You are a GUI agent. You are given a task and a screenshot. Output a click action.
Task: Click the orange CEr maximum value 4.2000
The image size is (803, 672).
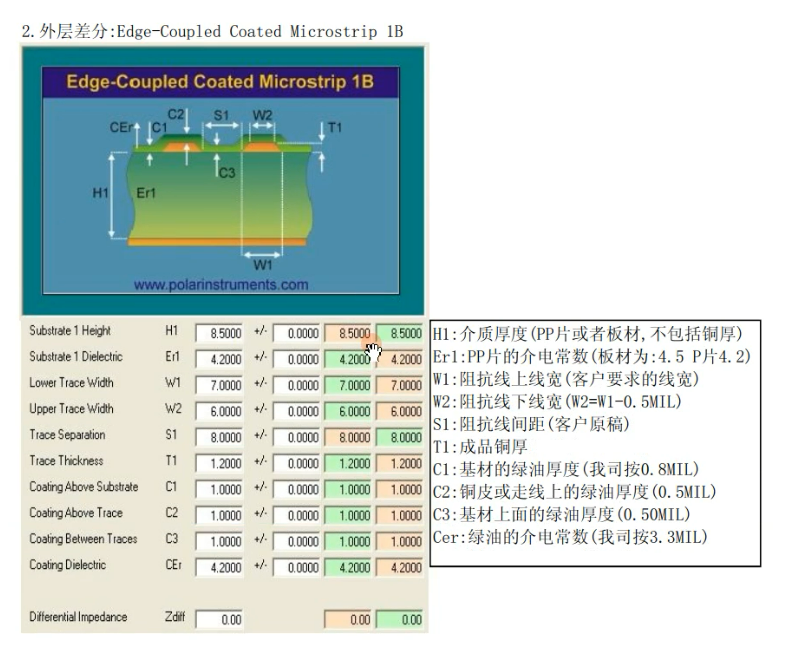pyautogui.click(x=400, y=568)
